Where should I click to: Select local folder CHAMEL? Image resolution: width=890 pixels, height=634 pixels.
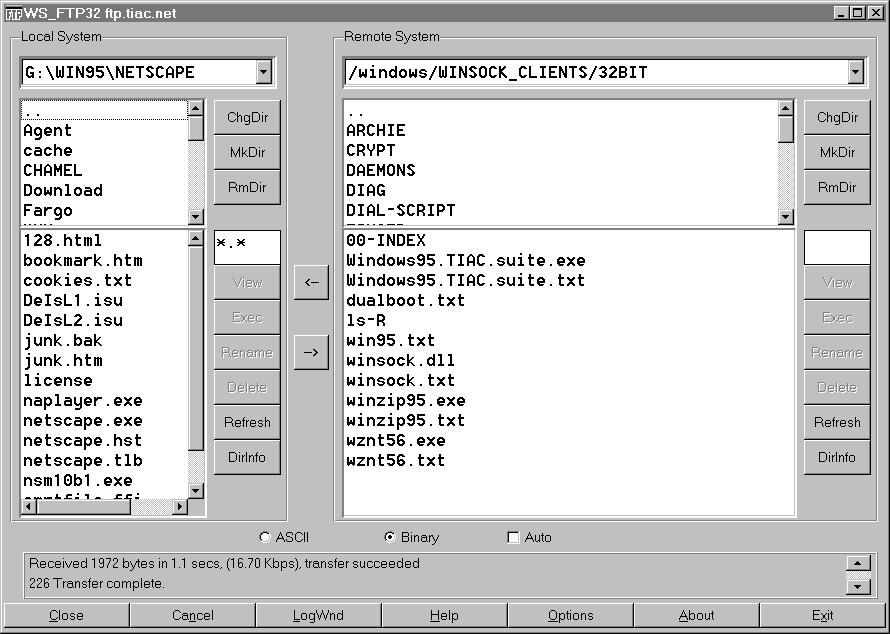point(104,170)
